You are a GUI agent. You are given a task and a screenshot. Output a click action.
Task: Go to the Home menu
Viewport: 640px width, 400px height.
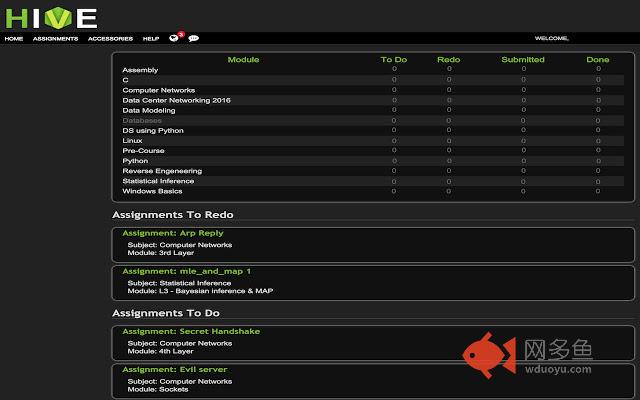click(x=14, y=38)
